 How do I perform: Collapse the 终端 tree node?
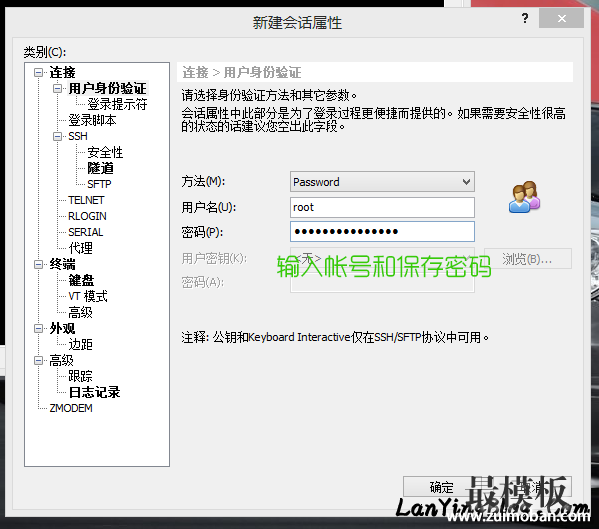(x=38, y=264)
